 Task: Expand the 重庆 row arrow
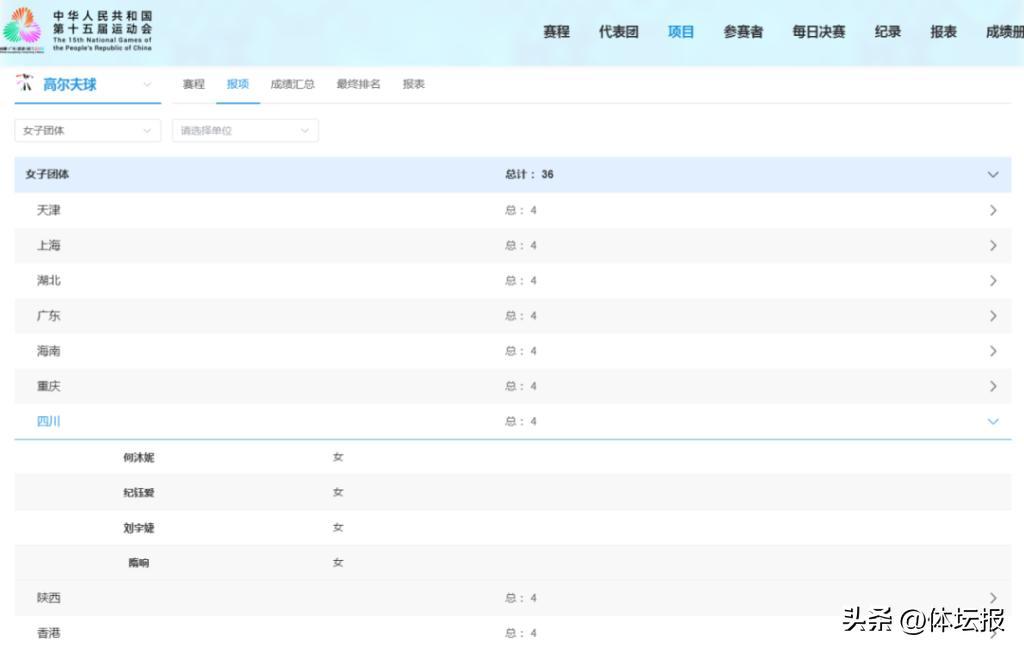pyautogui.click(x=992, y=386)
